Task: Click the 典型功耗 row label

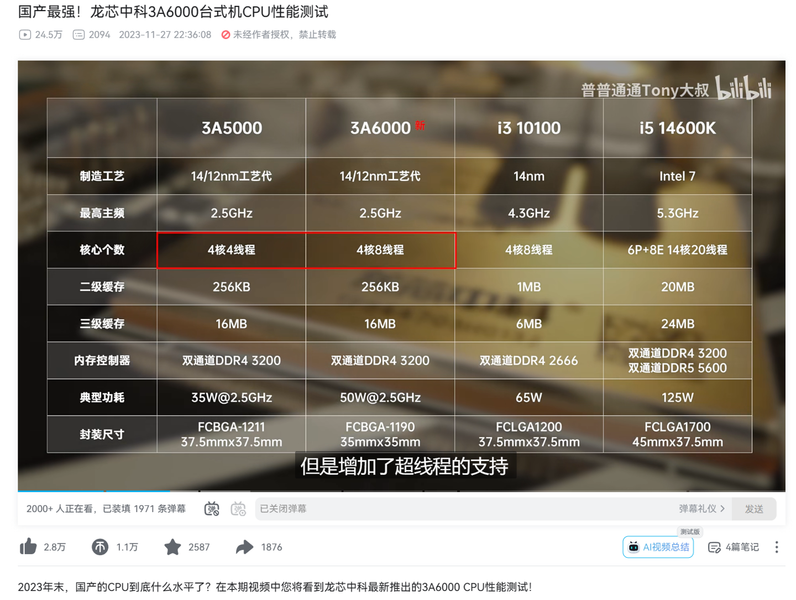Action: point(102,397)
